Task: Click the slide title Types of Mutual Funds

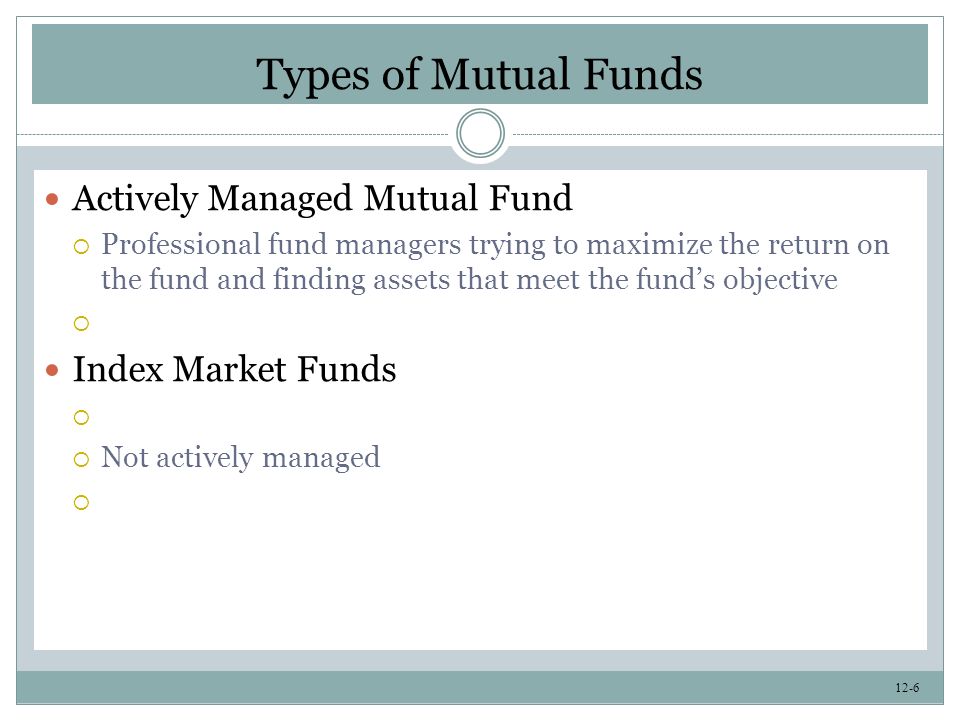Action: click(479, 75)
